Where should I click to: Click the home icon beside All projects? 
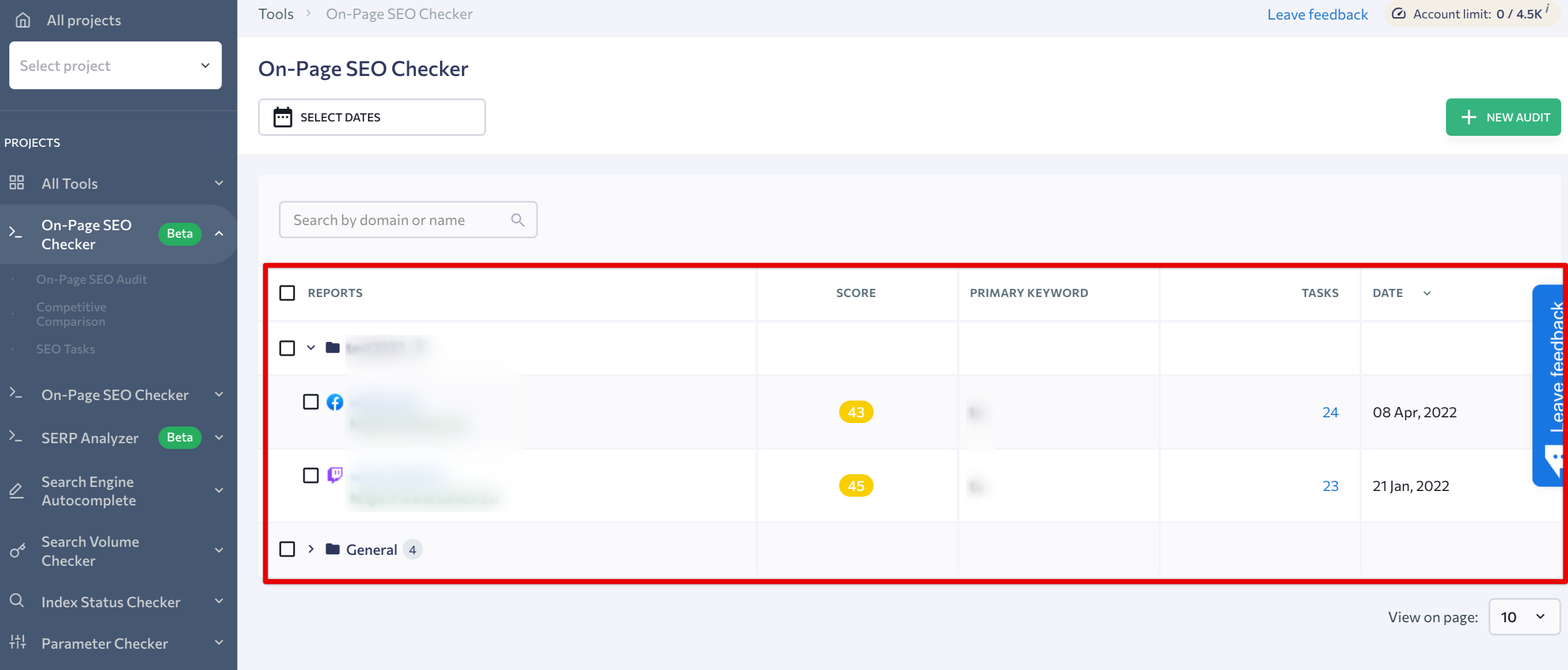click(22, 20)
